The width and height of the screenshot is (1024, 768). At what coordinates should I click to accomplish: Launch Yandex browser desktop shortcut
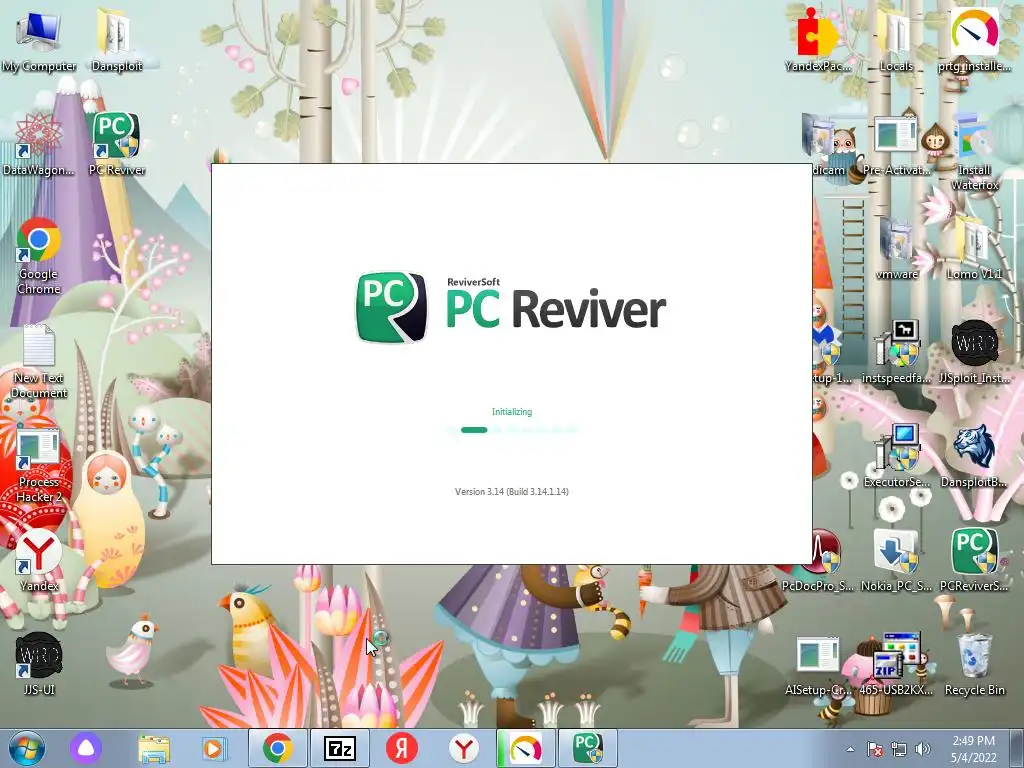click(39, 560)
